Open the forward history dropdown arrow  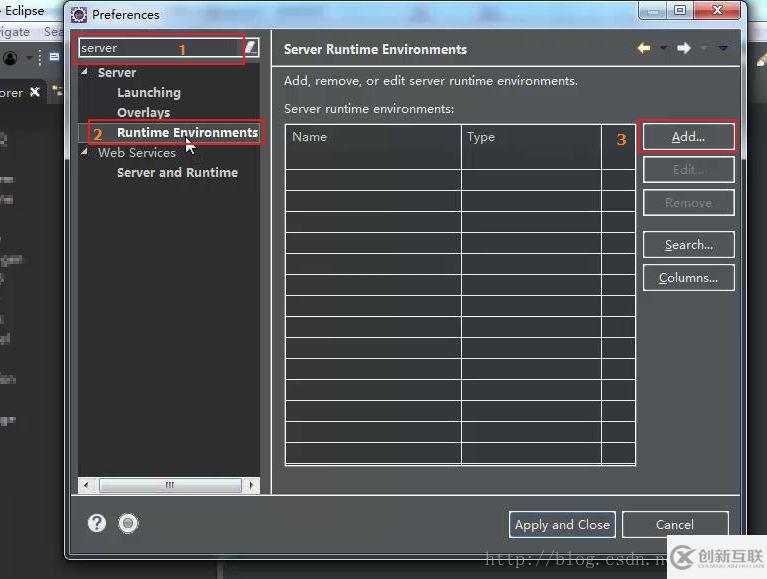[703, 48]
